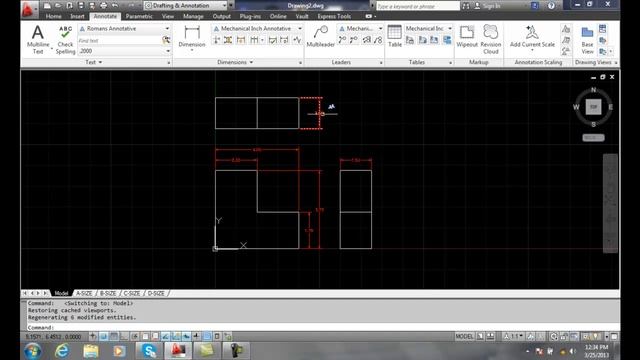Click the keyword or phrase search box

[x=417, y=6]
